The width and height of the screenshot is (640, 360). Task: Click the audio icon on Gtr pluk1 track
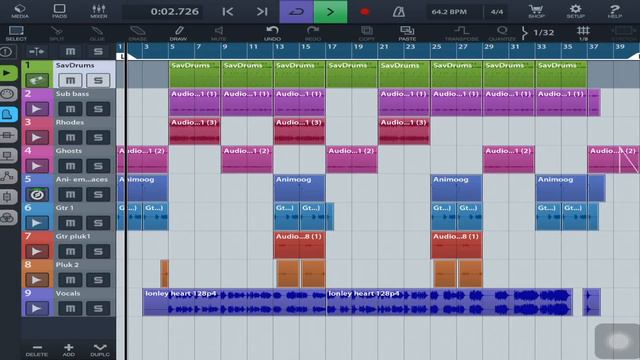pyautogui.click(x=37, y=251)
